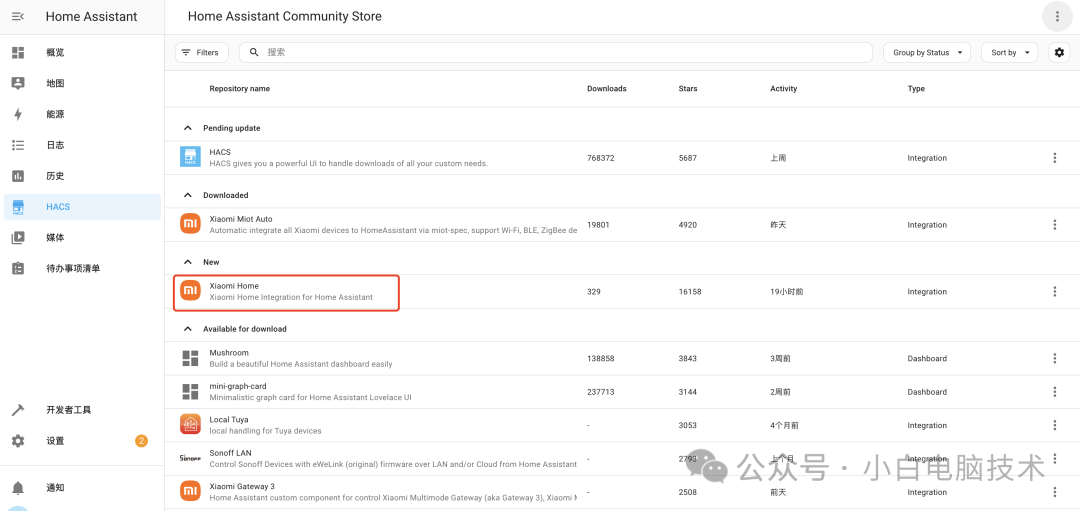This screenshot has width=1080, height=511.
Task: Sort by Repository name column
Action: pyautogui.click(x=240, y=89)
